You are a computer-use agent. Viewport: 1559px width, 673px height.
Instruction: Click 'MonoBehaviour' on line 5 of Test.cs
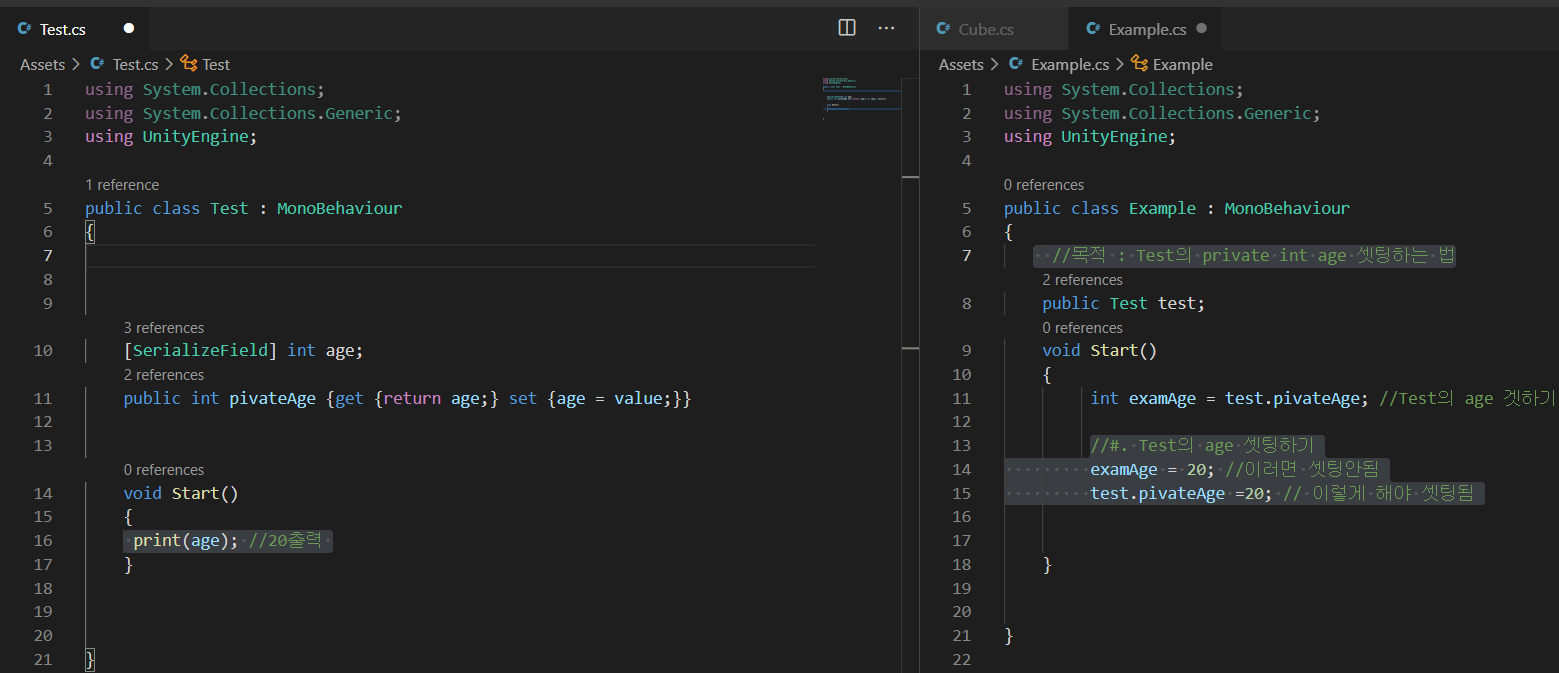tap(339, 208)
